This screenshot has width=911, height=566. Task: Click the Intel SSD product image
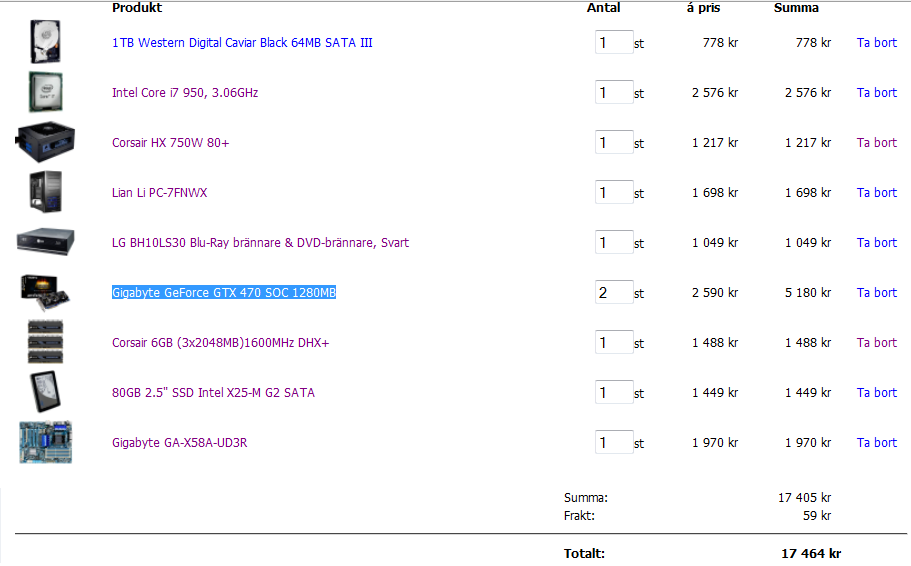click(x=46, y=392)
